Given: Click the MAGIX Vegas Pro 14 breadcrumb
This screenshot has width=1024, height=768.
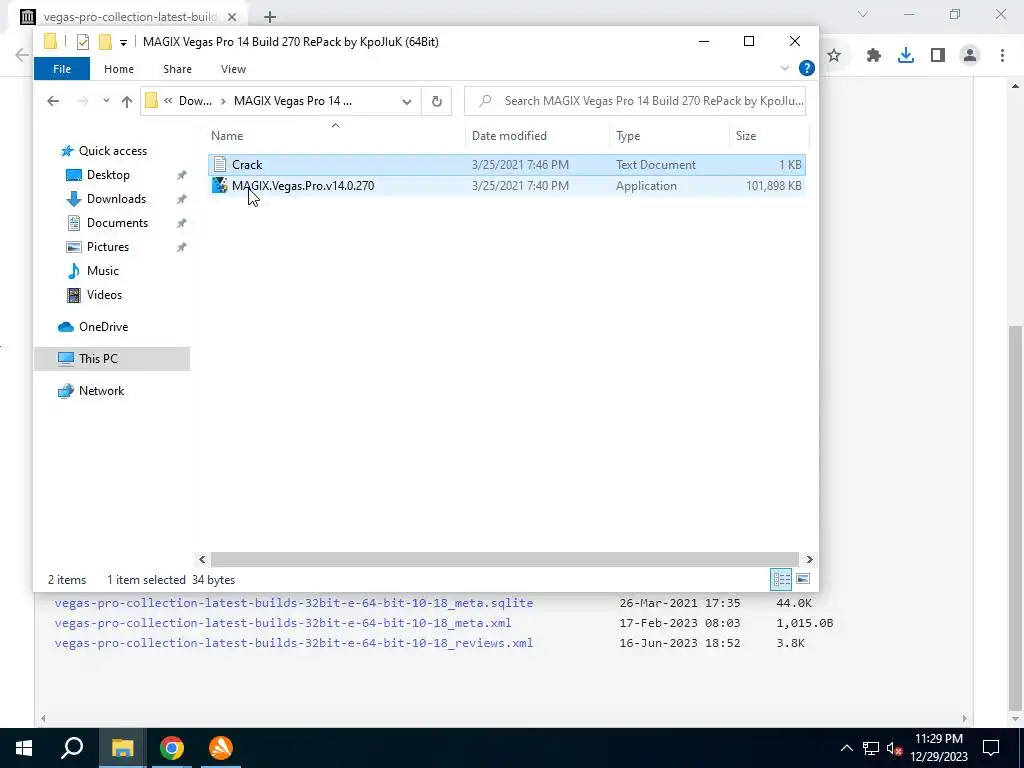Looking at the screenshot, I should 293,101.
